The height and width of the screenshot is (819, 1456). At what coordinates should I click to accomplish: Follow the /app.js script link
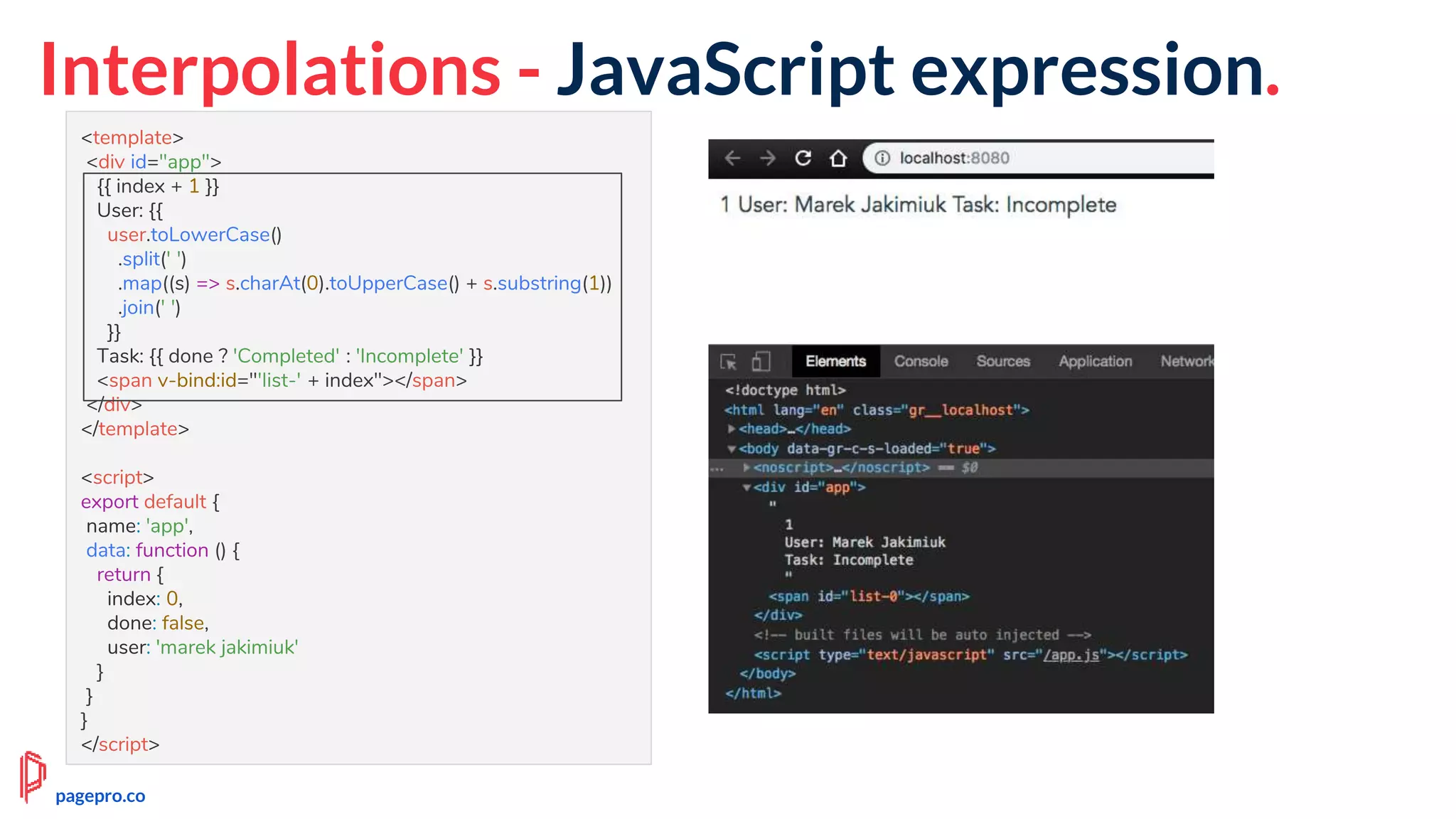pyautogui.click(x=1070, y=655)
